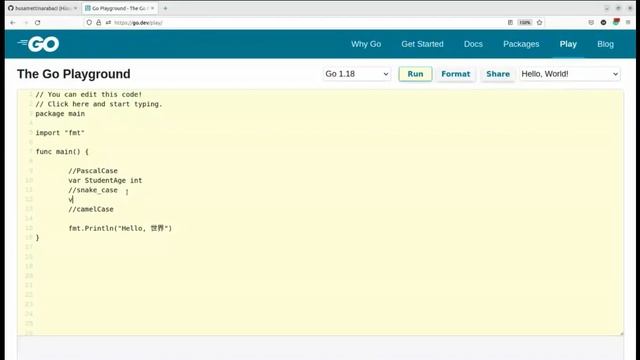Open the site permissions icon beside the padlock
This screenshot has height=360, width=640.
pyautogui.click(x=108, y=23)
